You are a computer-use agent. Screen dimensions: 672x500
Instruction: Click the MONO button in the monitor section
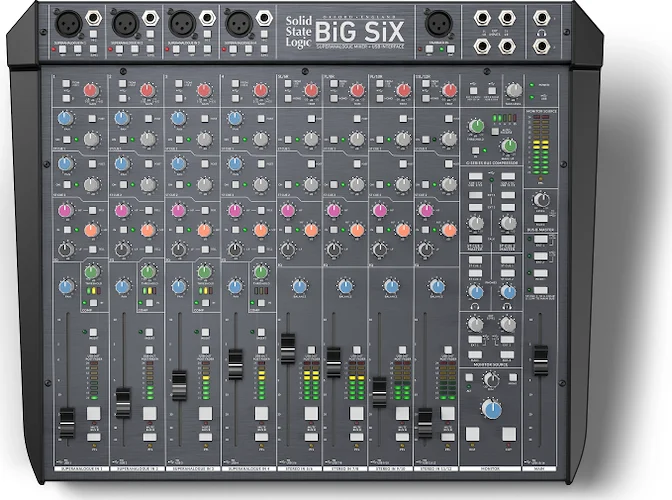point(512,377)
